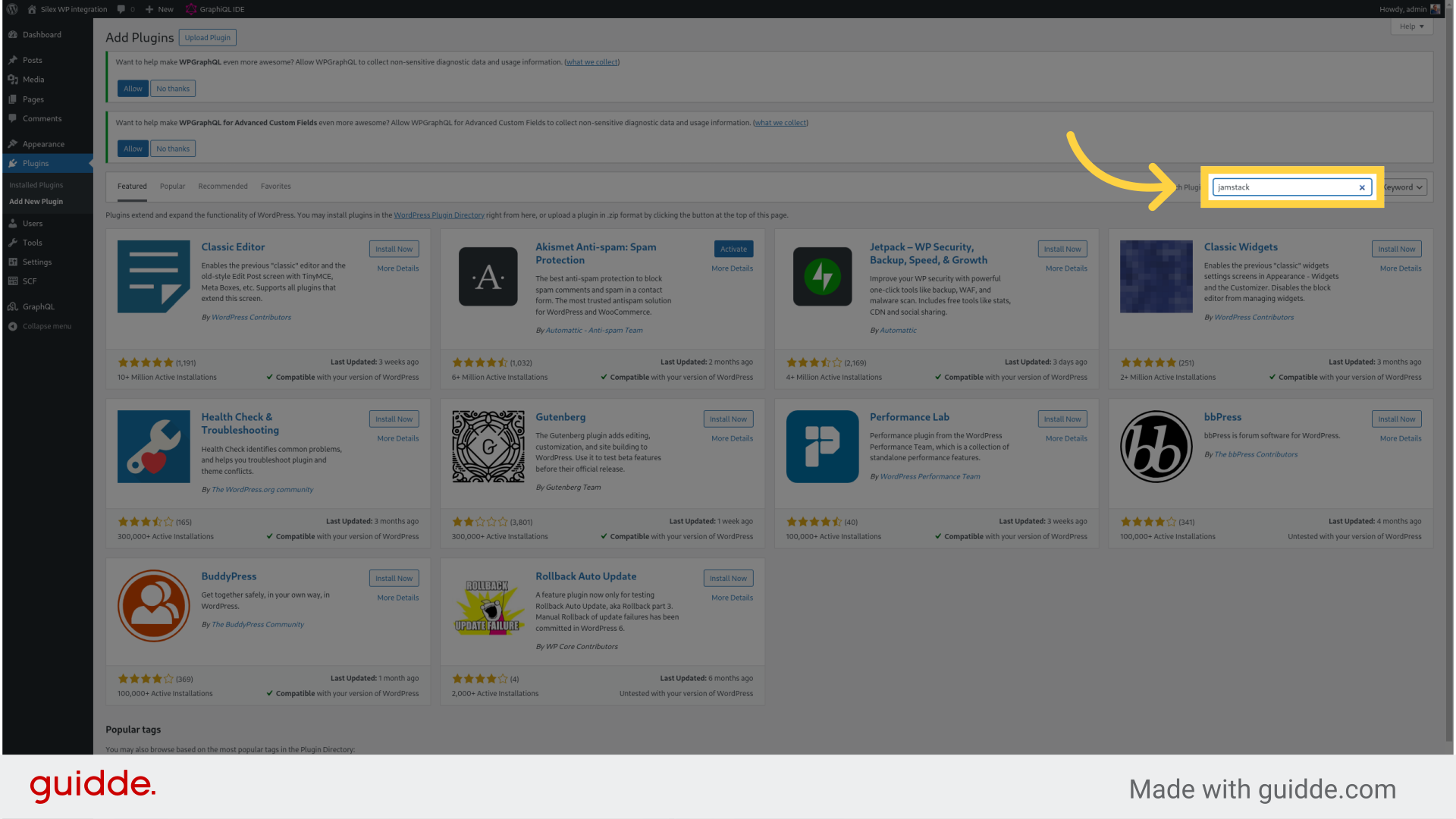Click the jamstack search input field
Screen dimensions: 1456x819
[1291, 187]
